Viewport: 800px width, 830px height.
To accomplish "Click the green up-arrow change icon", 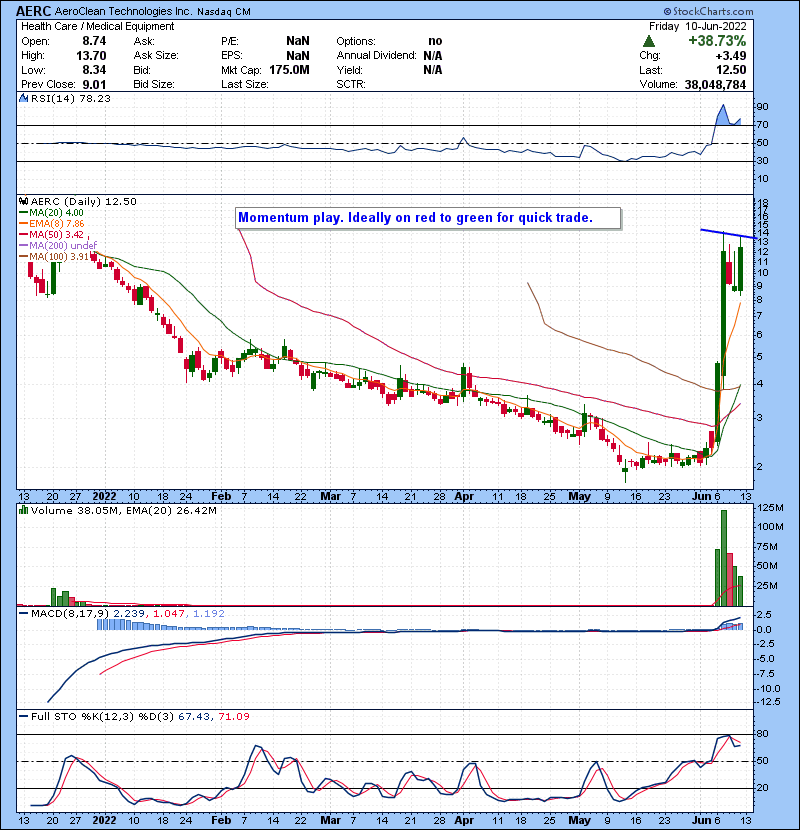I will (649, 41).
